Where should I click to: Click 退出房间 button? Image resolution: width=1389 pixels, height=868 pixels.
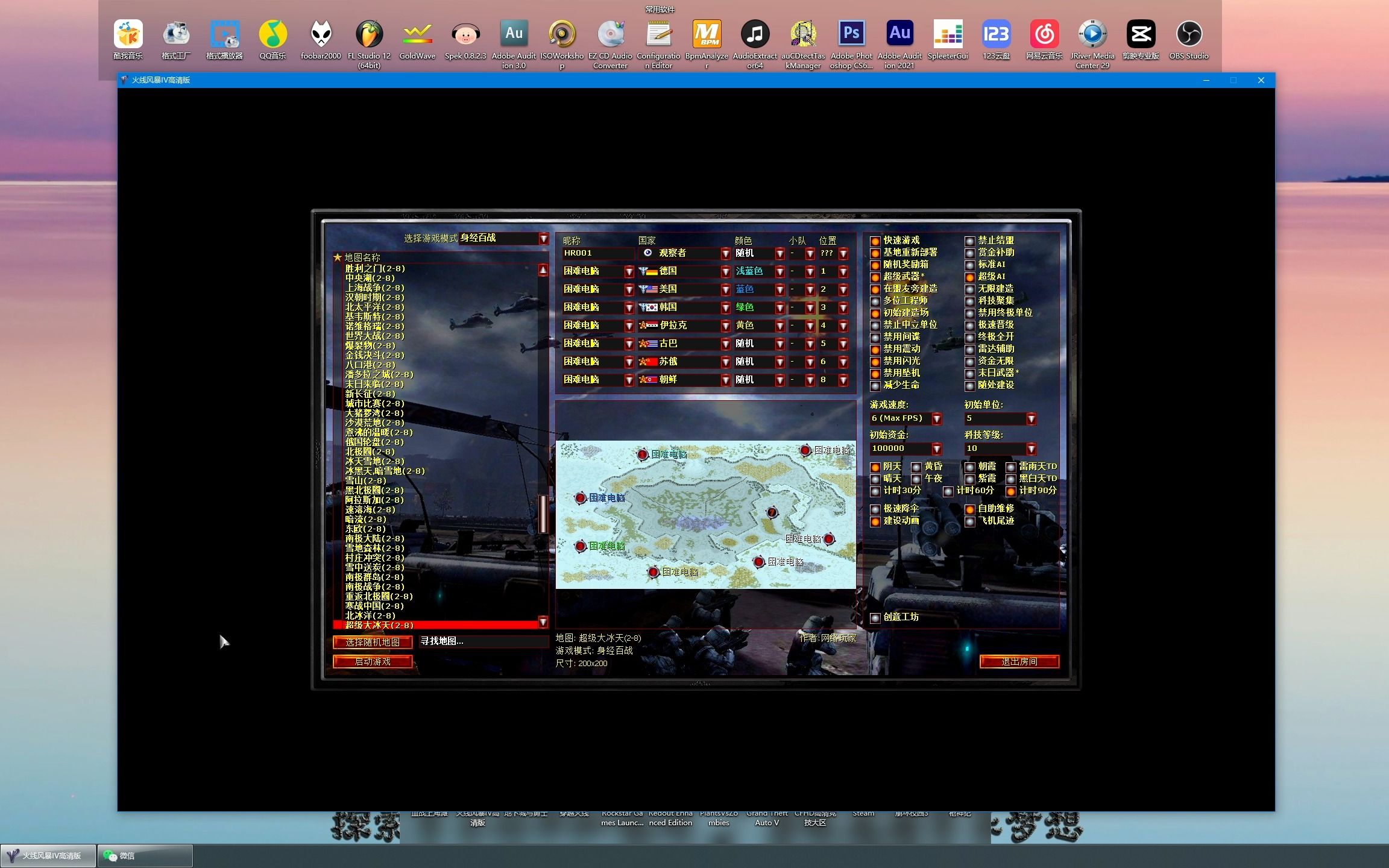1019,661
